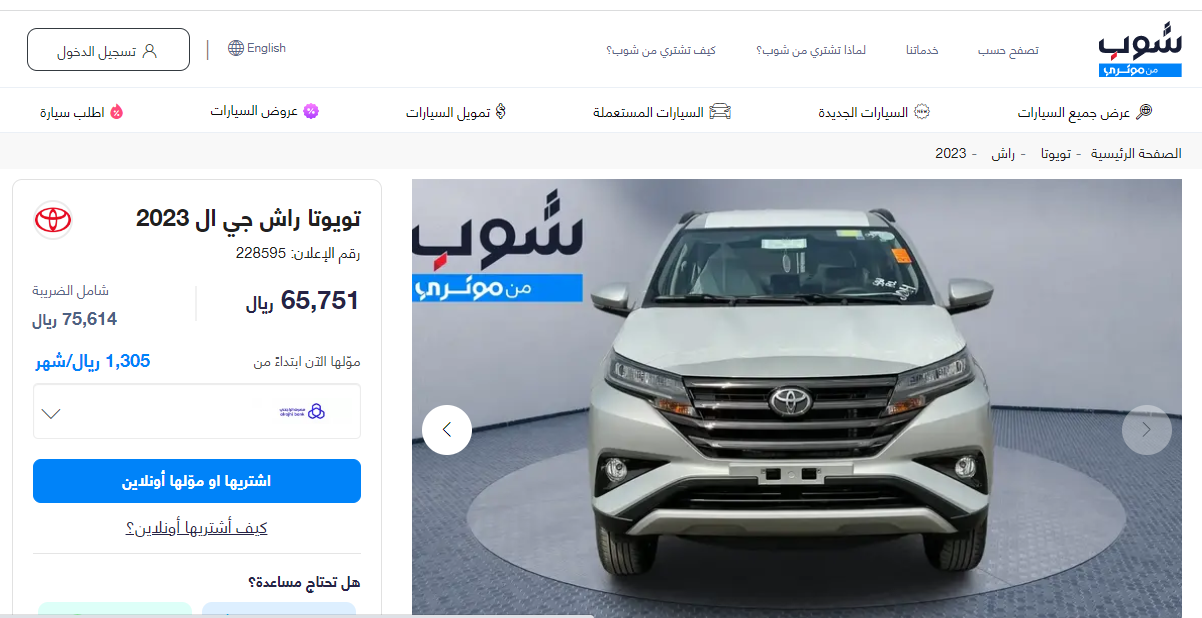Click the red icon beside اطلب سيارة

click(117, 112)
